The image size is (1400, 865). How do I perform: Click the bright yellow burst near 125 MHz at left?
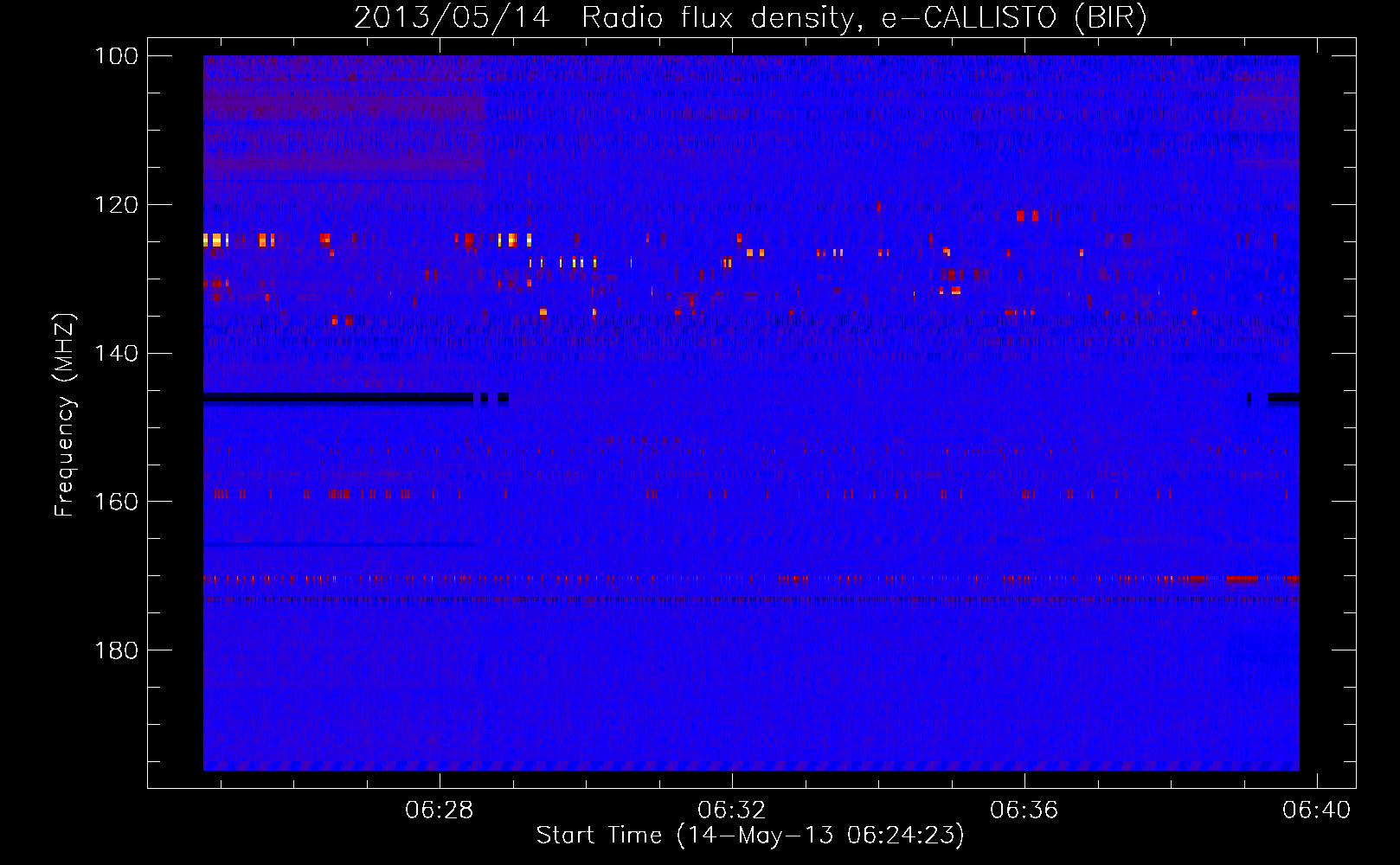[x=215, y=240]
